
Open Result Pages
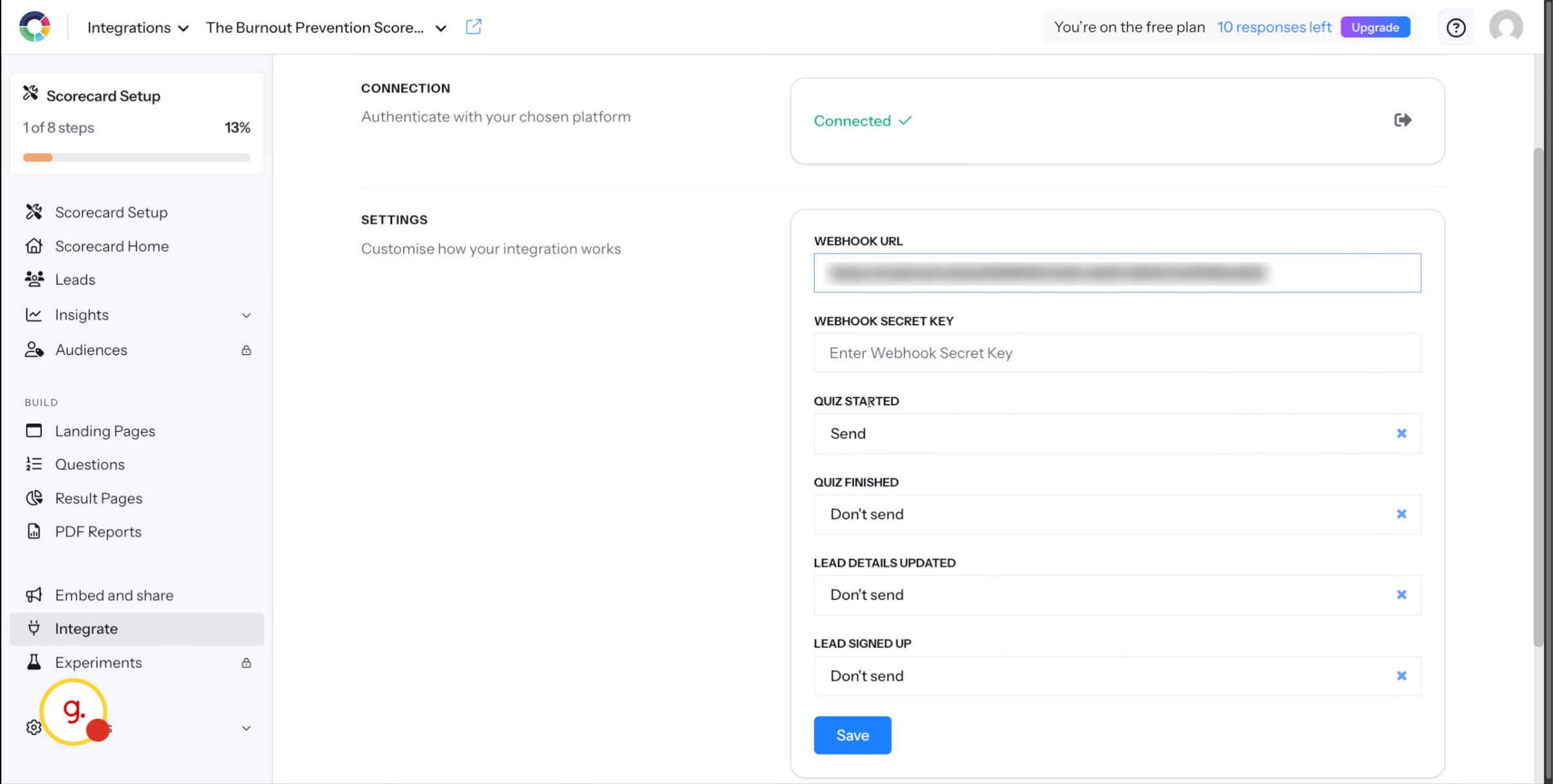(137, 498)
